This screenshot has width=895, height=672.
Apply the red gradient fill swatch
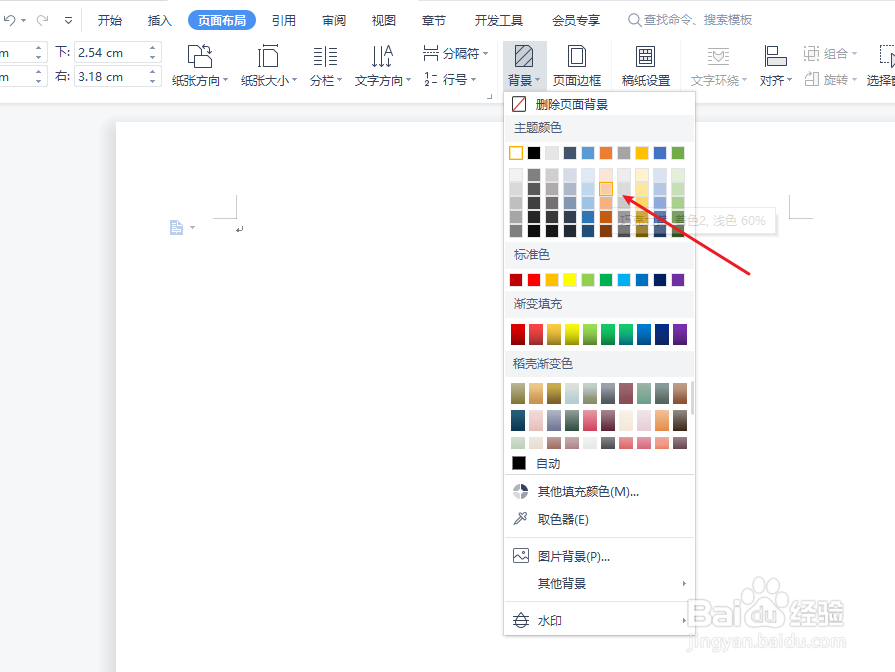518,335
